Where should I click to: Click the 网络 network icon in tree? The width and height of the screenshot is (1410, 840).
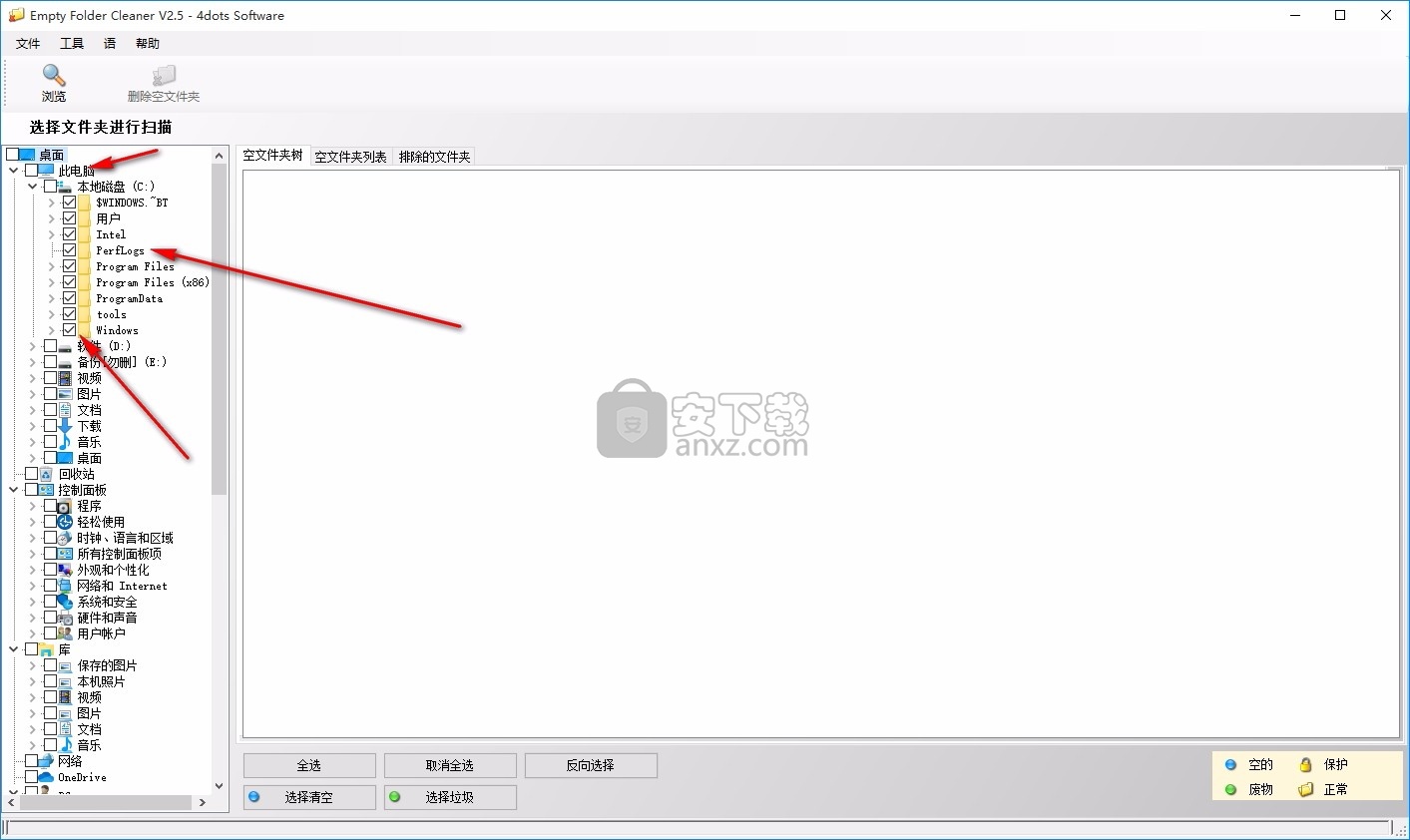46,761
